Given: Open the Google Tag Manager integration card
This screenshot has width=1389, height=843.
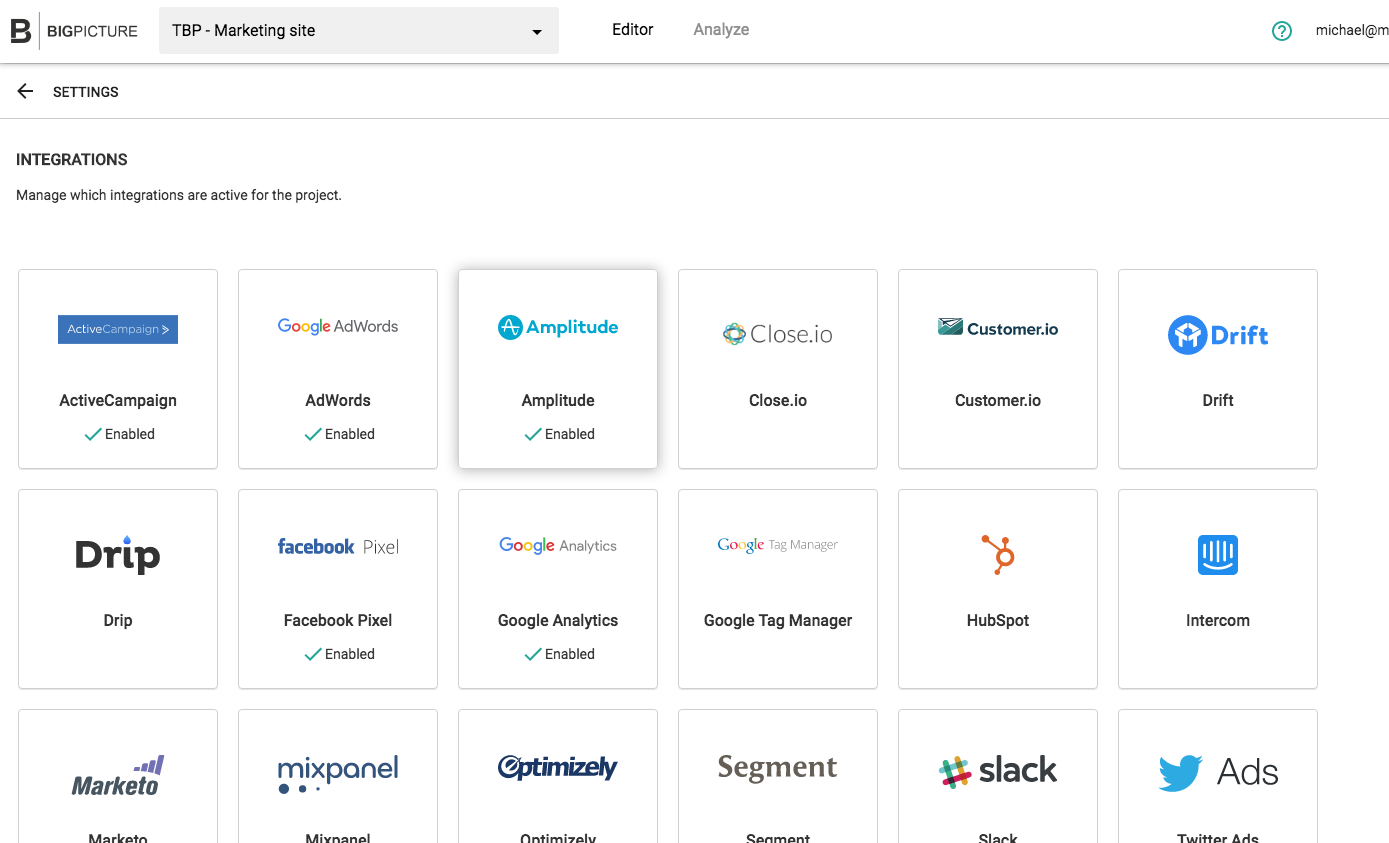Looking at the screenshot, I should click(778, 589).
